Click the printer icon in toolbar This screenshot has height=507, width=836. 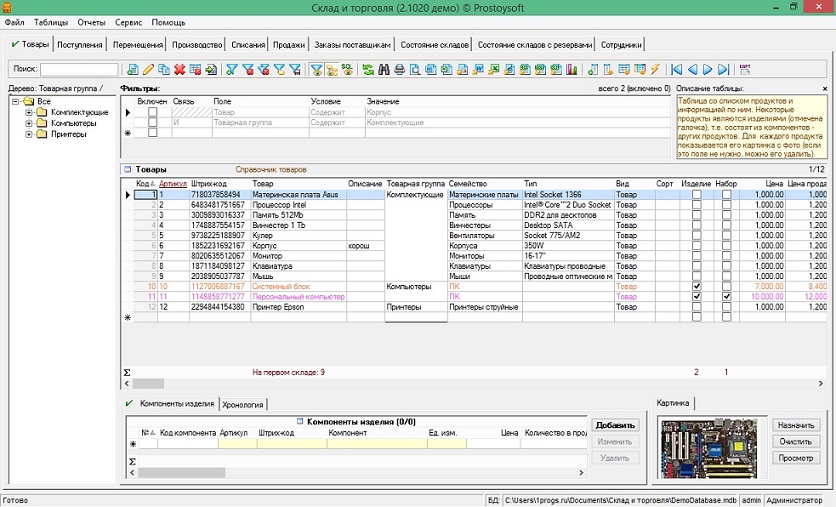(x=400, y=70)
